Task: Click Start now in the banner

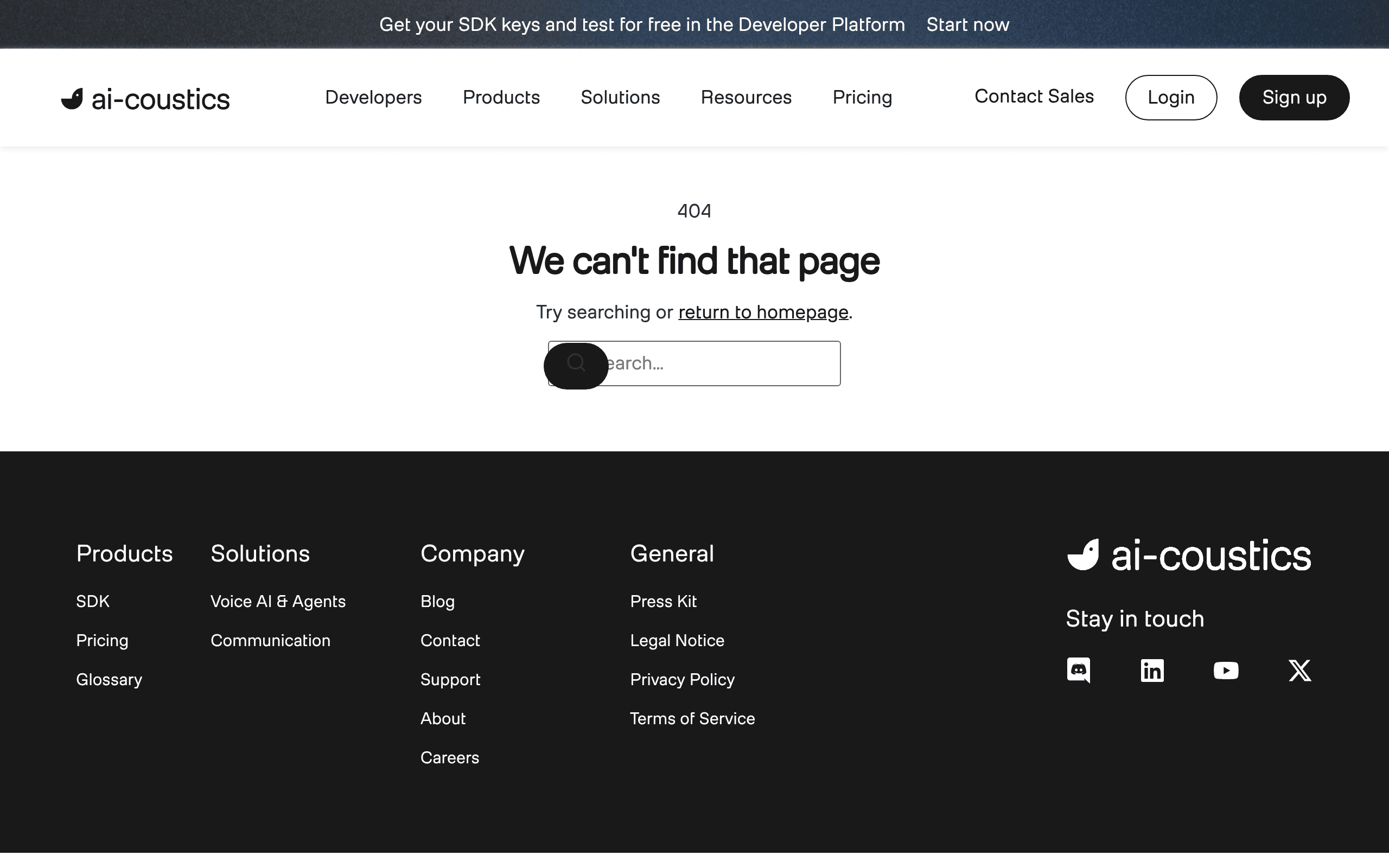Action: (x=968, y=25)
